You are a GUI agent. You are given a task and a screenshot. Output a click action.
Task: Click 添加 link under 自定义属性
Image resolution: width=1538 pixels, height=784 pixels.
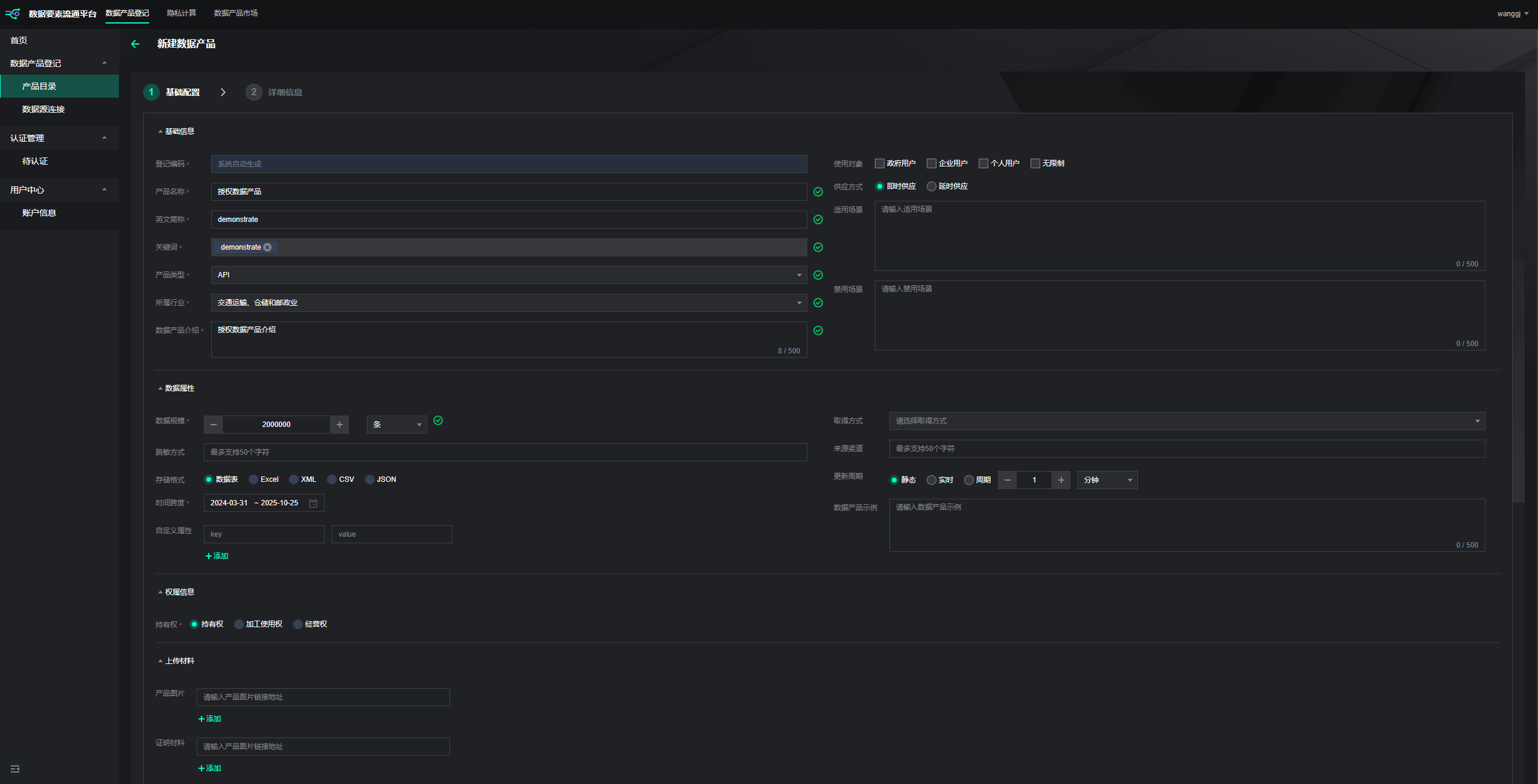tap(217, 556)
